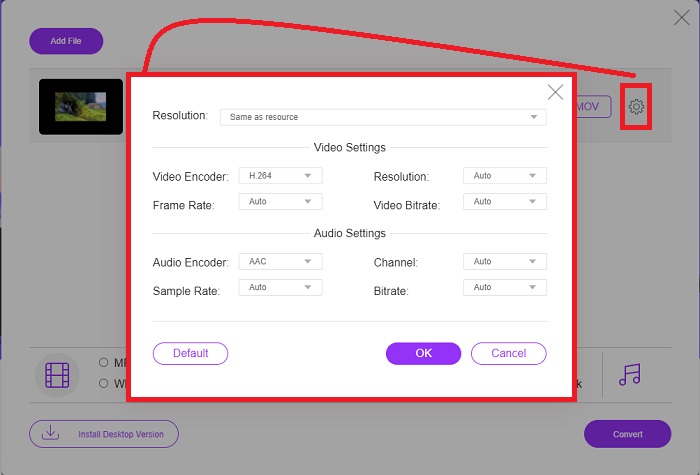Confirm settings with the OK button
This screenshot has width=700, height=475.
(x=423, y=353)
